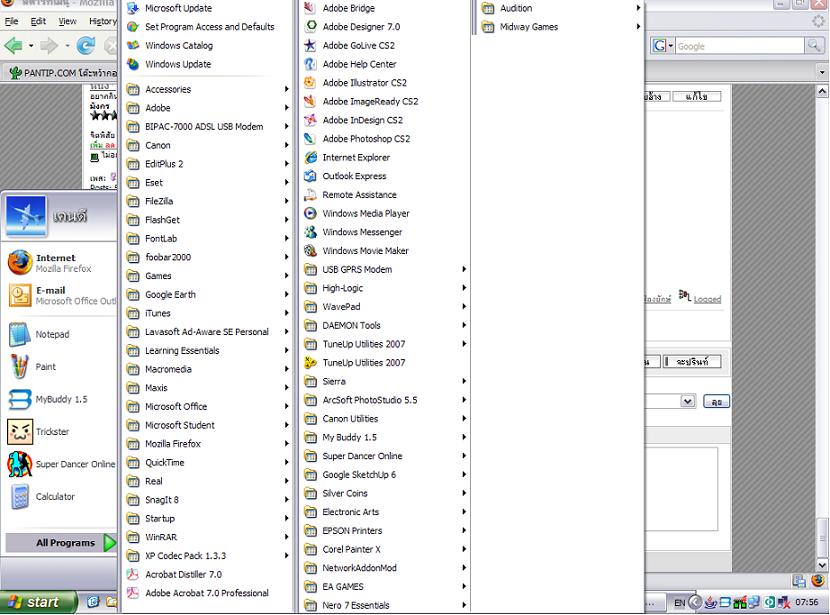Open the History menu in Firefox
The width and height of the screenshot is (830, 615).
[102, 21]
